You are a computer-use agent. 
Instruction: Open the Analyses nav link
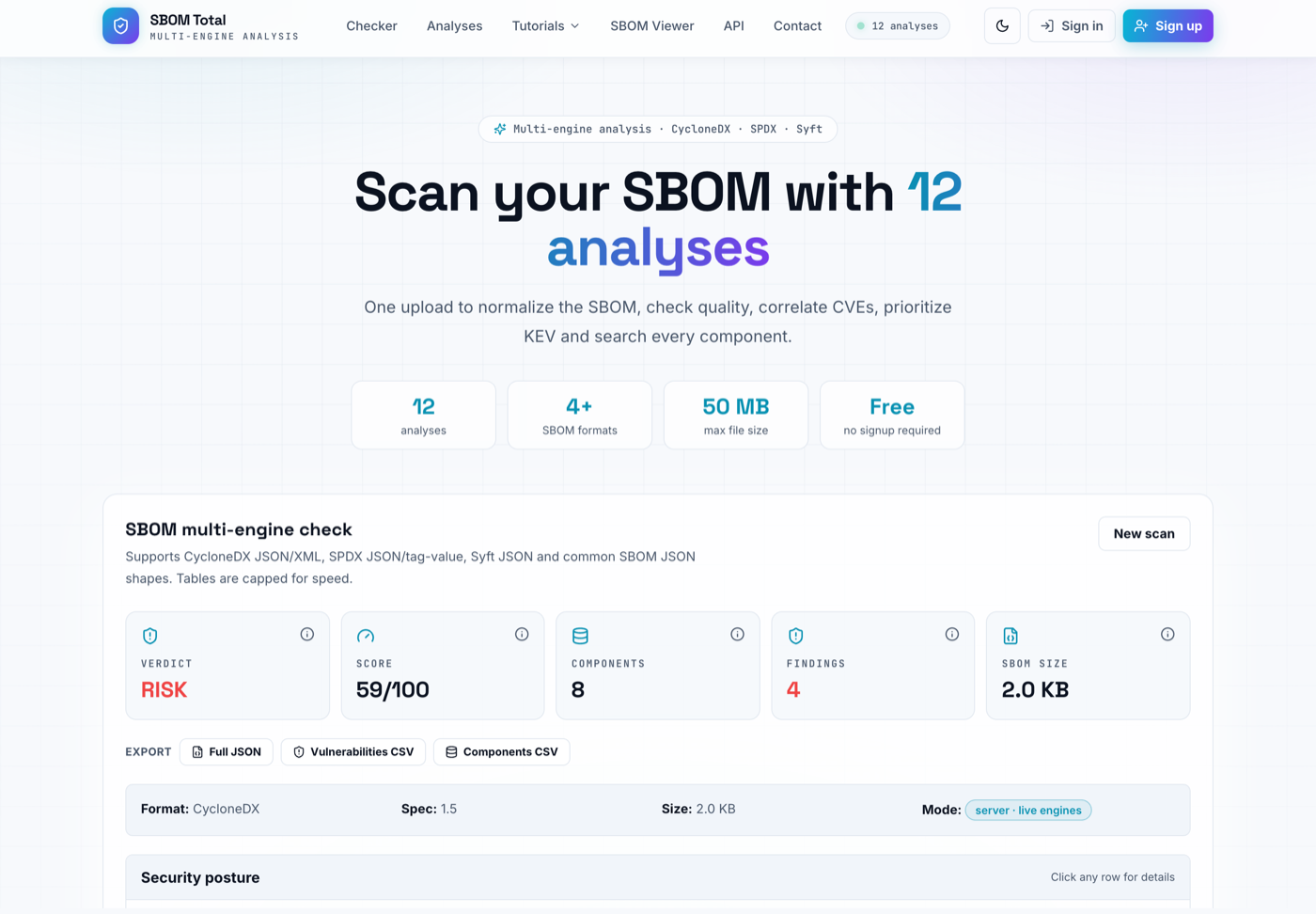(455, 26)
